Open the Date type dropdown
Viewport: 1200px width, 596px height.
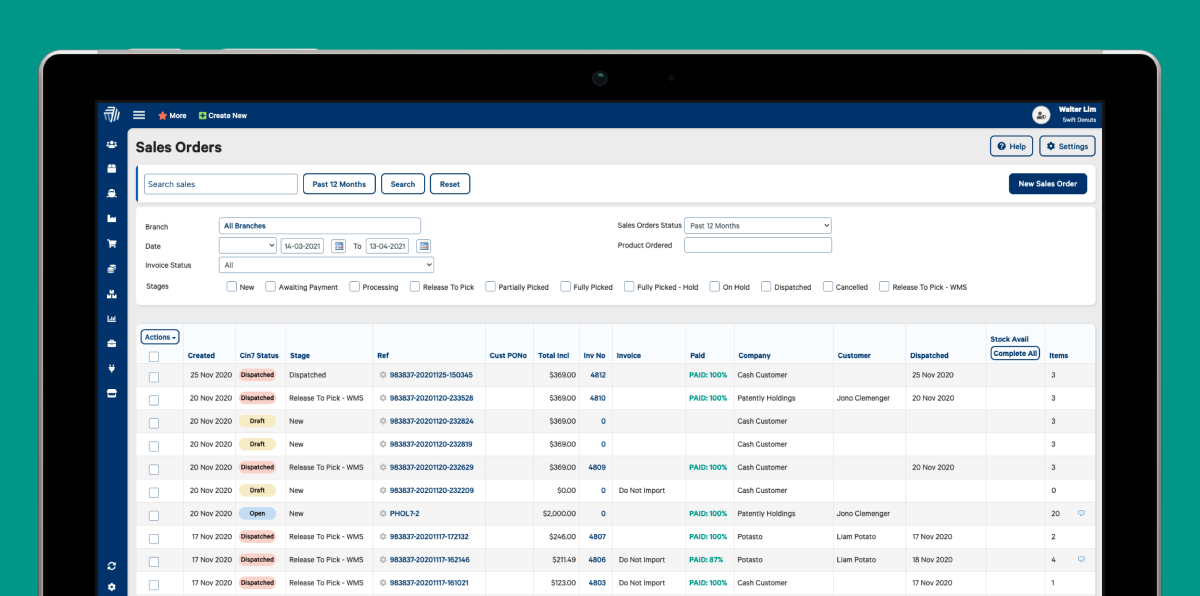pyautogui.click(x=248, y=245)
